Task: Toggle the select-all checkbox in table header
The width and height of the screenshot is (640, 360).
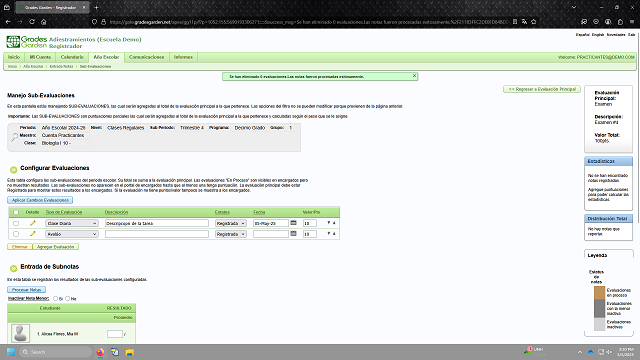Action: coord(16,212)
